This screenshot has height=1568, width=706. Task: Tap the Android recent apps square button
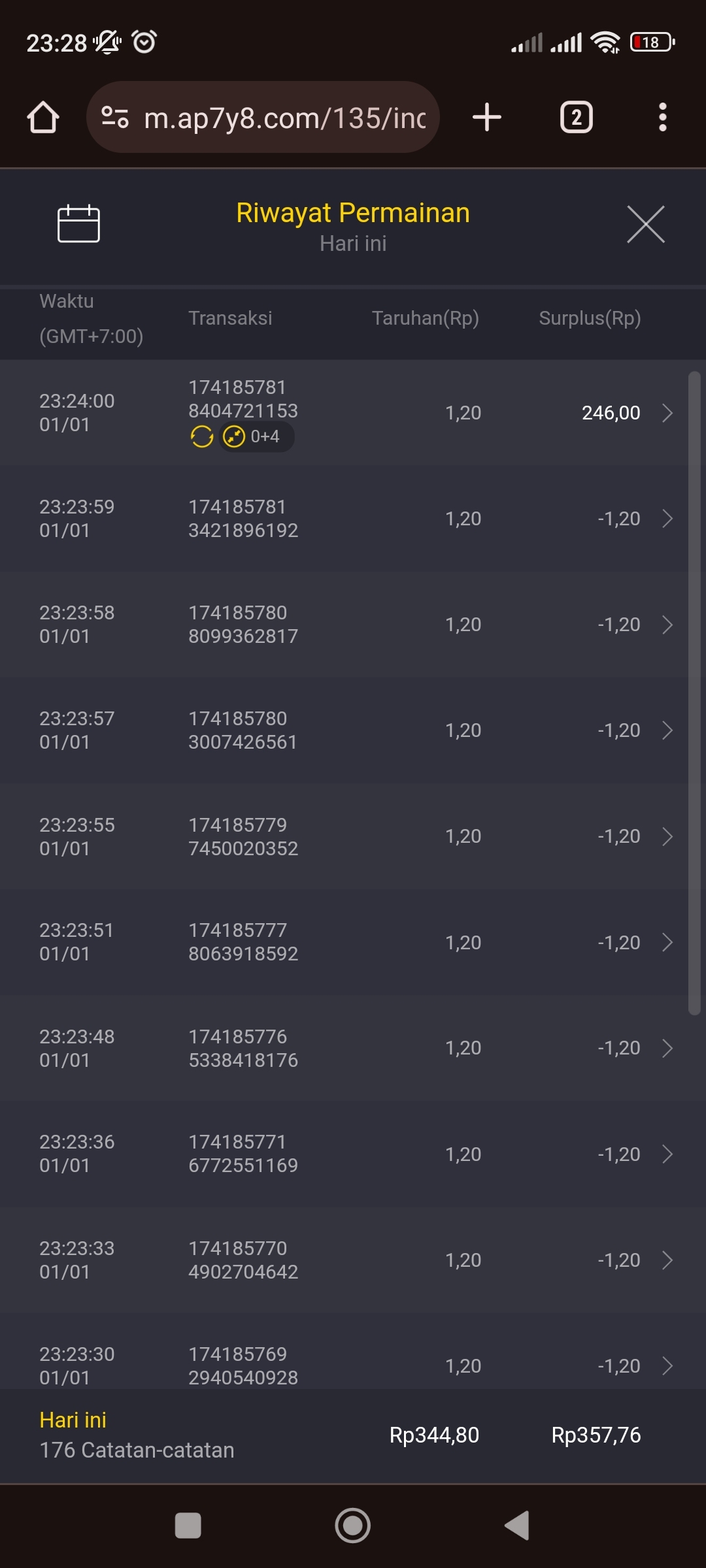(188, 1526)
